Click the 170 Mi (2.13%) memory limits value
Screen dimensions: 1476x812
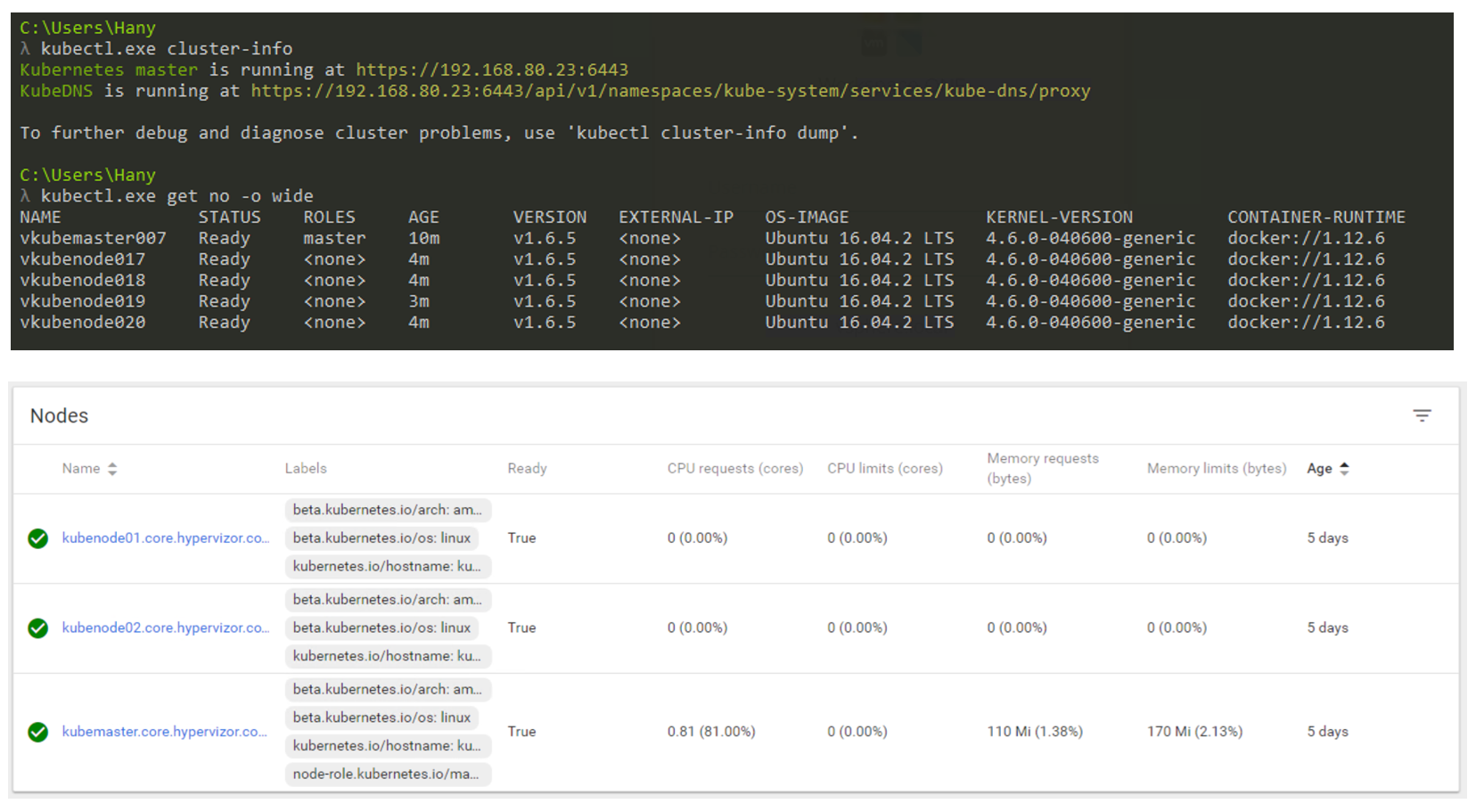(1194, 732)
